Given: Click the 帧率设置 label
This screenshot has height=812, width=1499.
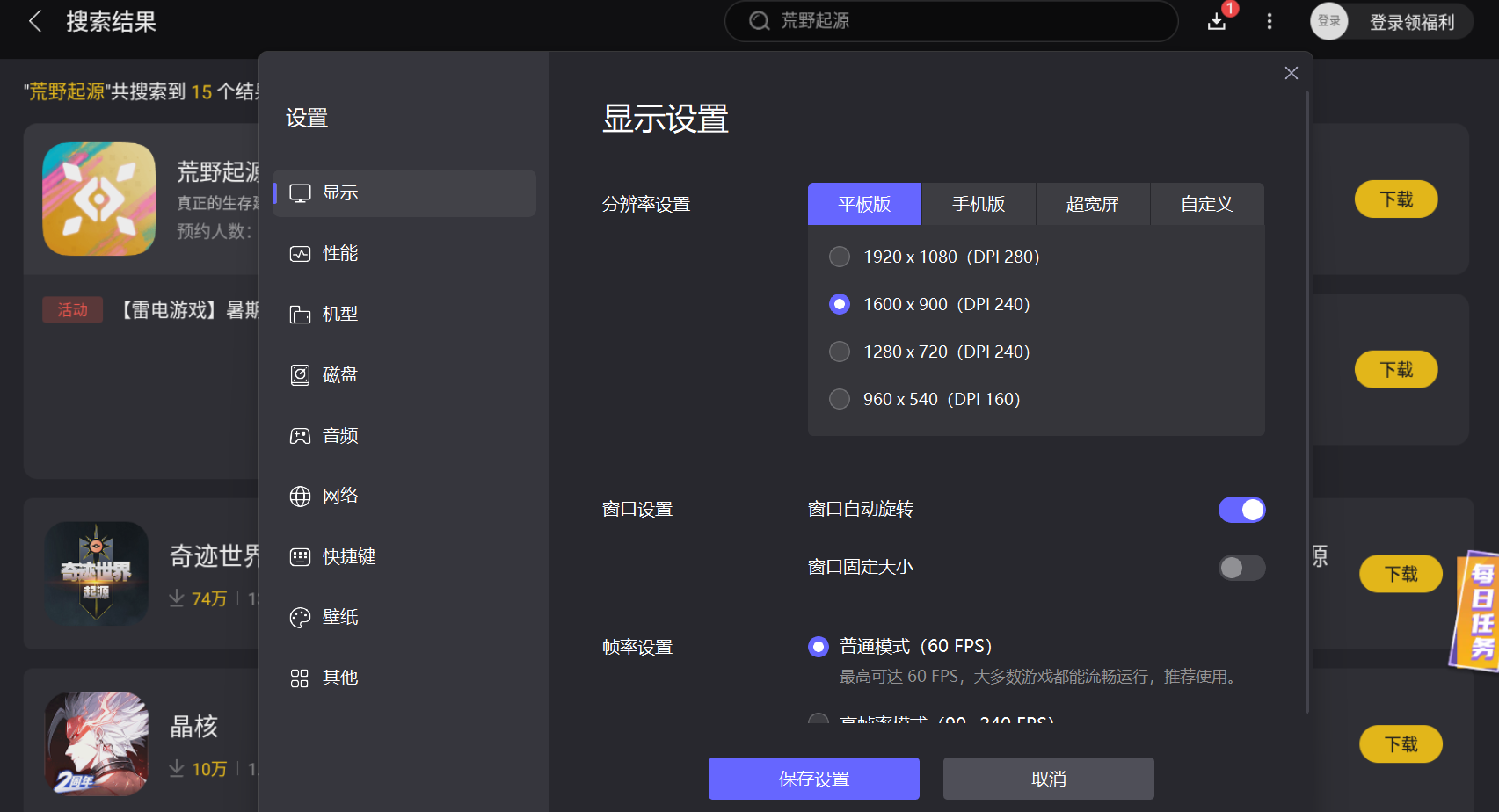Looking at the screenshot, I should (637, 648).
